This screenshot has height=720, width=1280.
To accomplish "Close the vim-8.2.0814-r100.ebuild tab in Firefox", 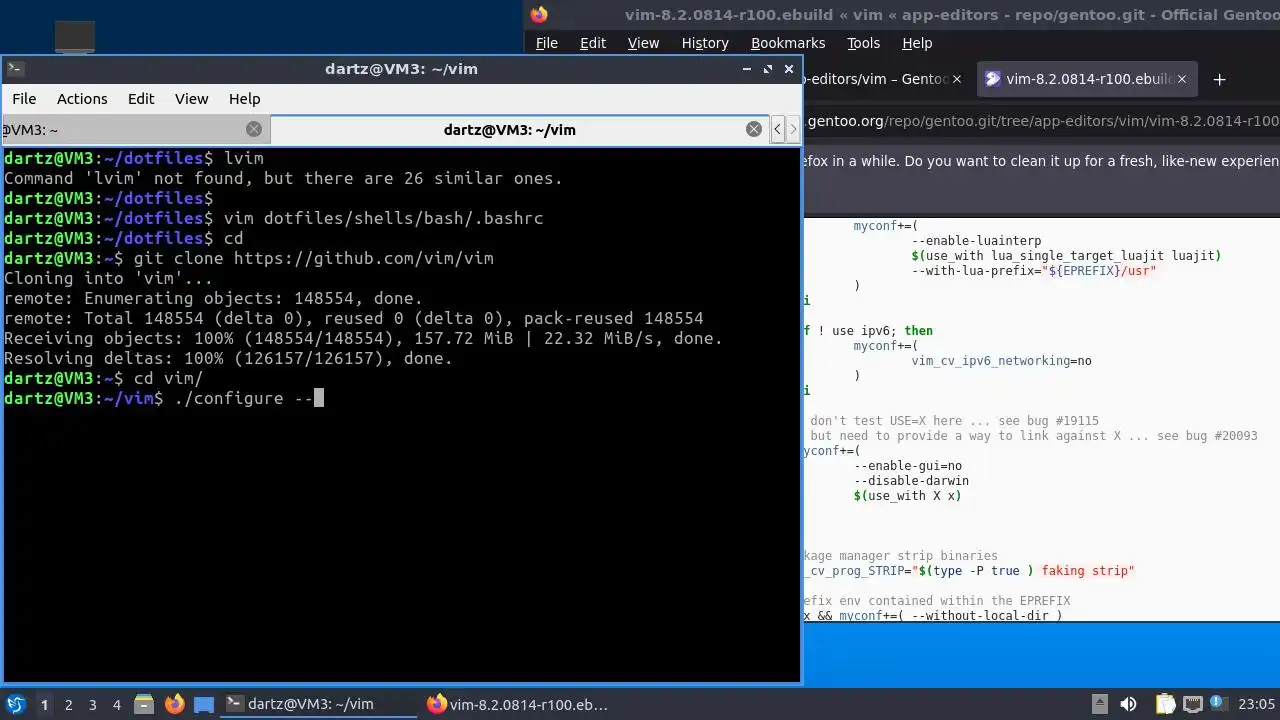I will [1183, 79].
